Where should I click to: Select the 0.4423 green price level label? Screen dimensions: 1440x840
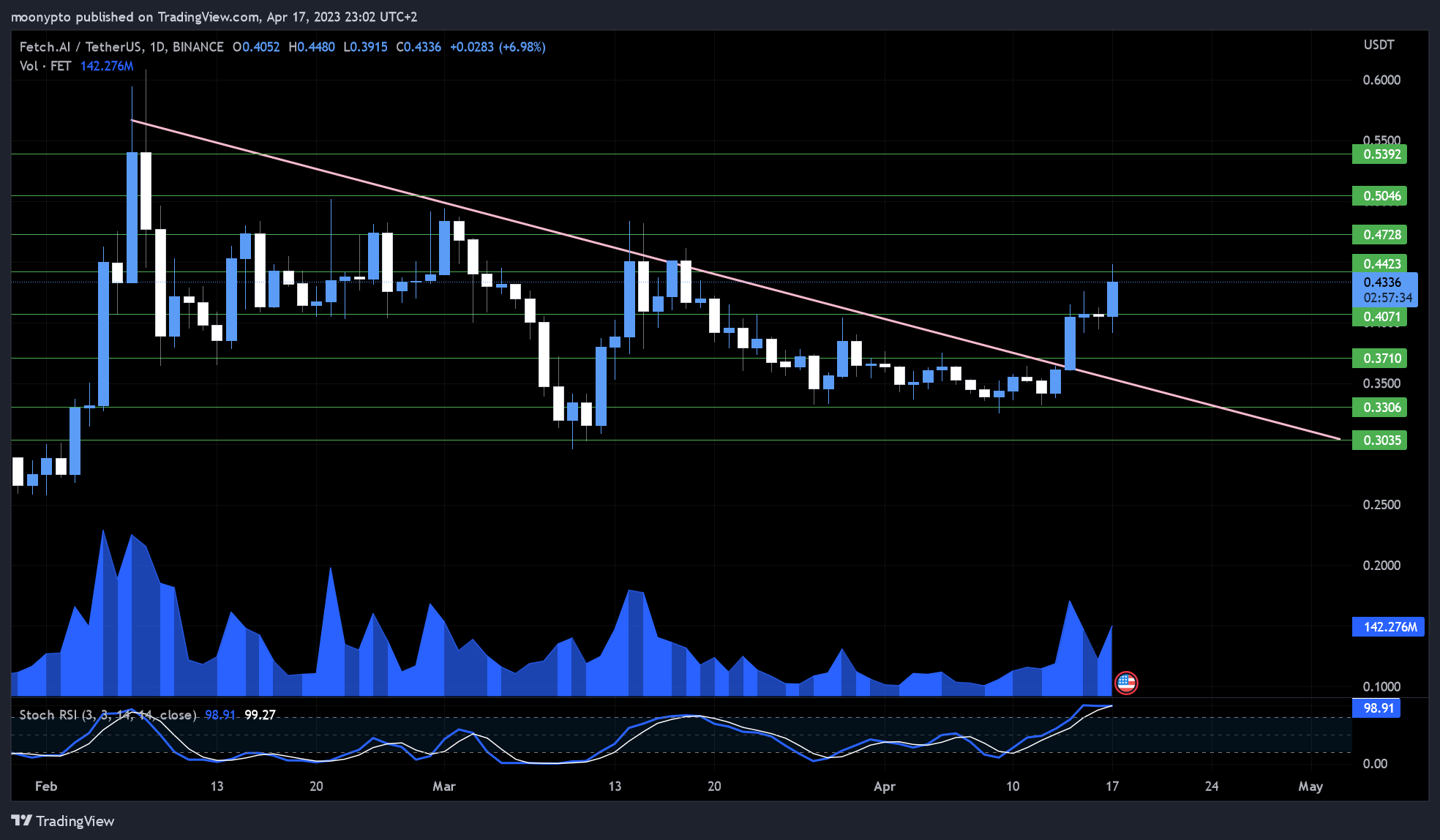(1379, 263)
